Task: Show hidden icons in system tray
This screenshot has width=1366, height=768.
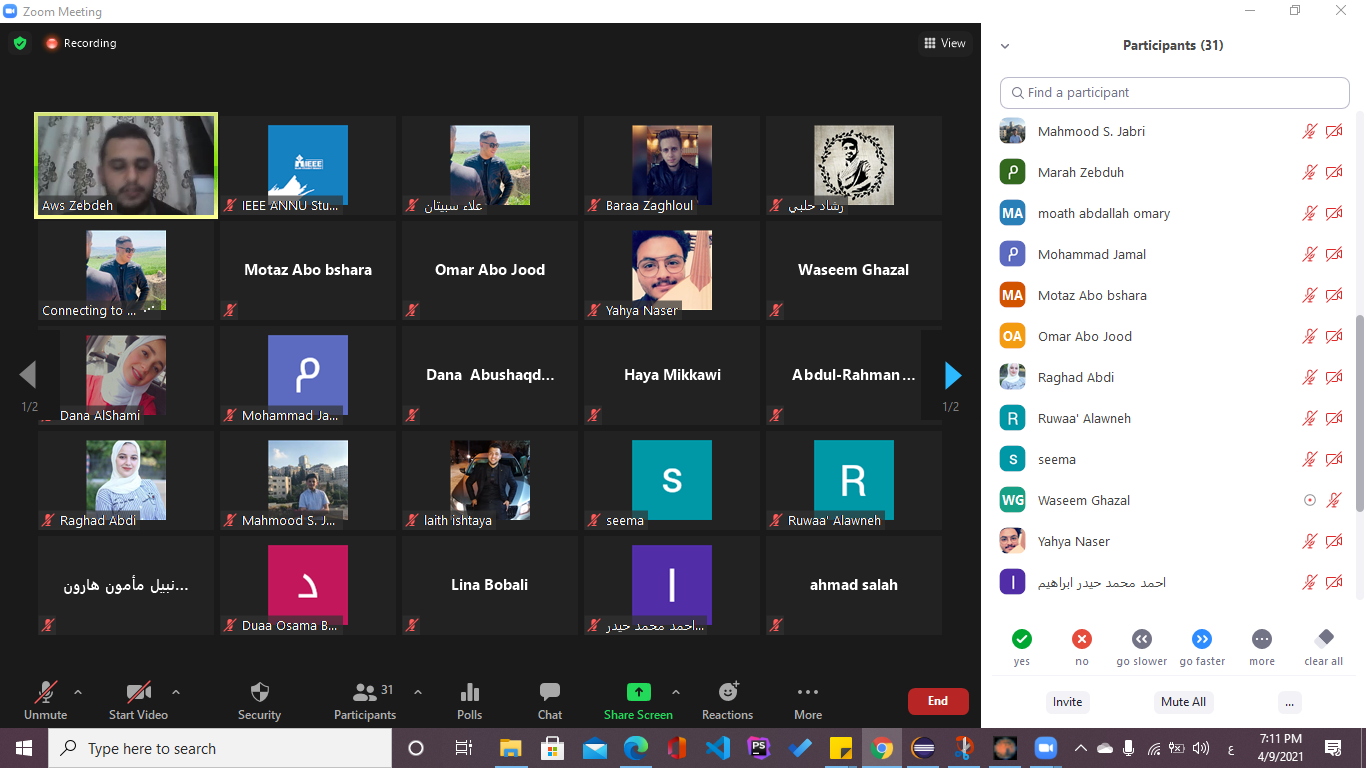Action: tap(1080, 748)
